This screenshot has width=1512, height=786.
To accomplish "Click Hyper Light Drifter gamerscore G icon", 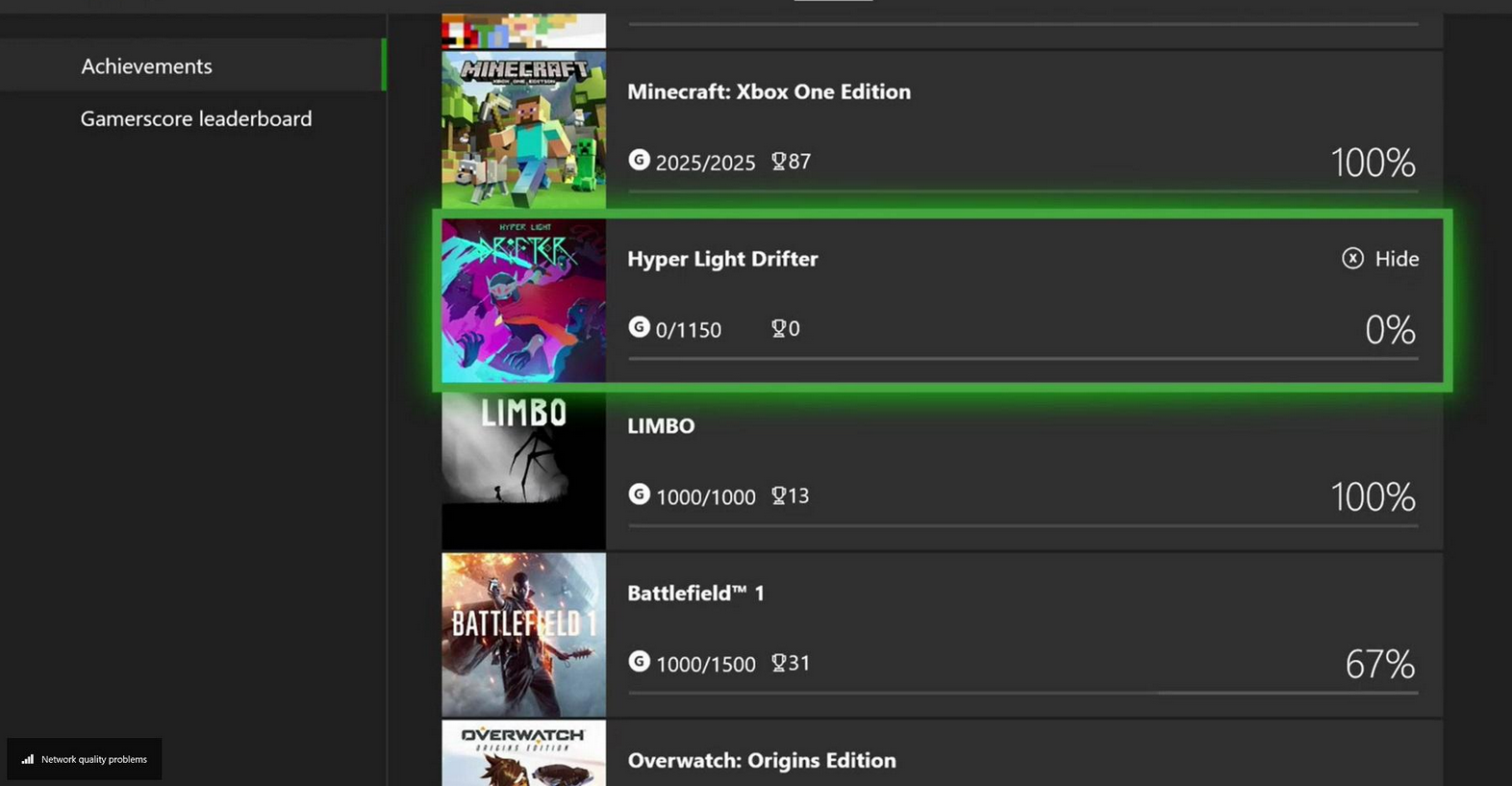I will click(x=639, y=327).
